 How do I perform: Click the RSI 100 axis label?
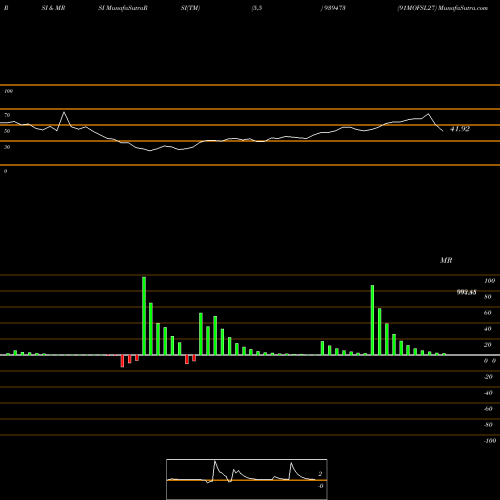(x=8, y=91)
